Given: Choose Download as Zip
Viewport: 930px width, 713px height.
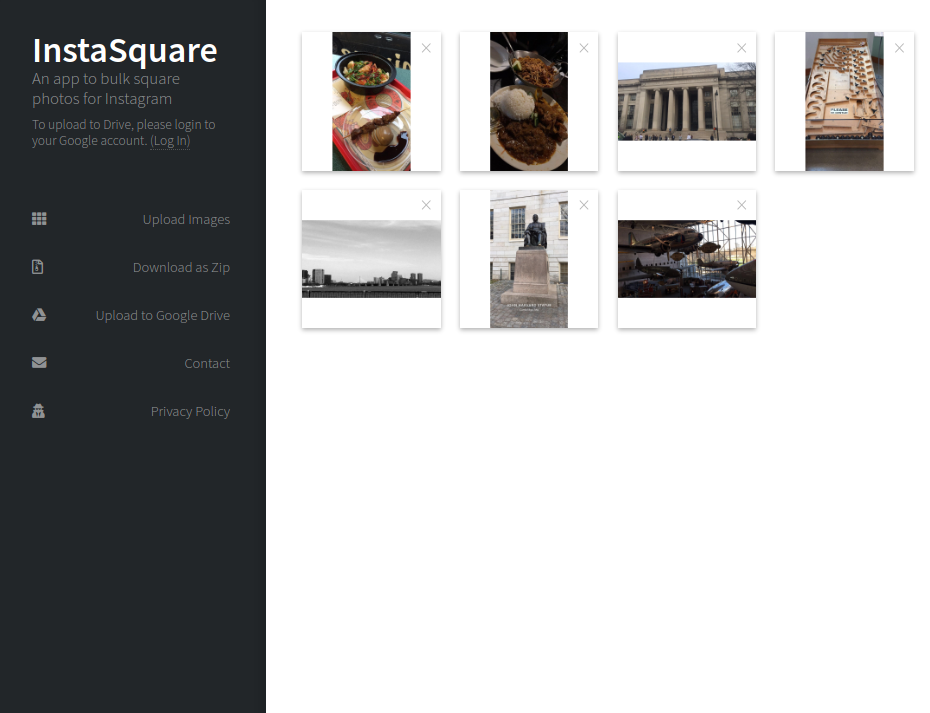Looking at the screenshot, I should [x=181, y=267].
